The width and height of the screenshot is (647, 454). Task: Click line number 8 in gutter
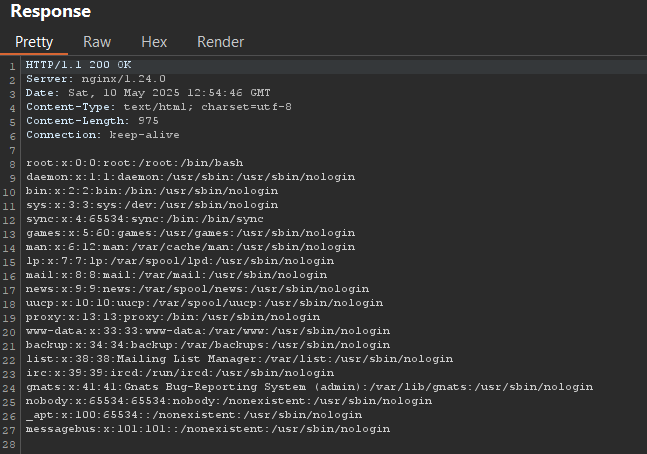(x=12, y=165)
